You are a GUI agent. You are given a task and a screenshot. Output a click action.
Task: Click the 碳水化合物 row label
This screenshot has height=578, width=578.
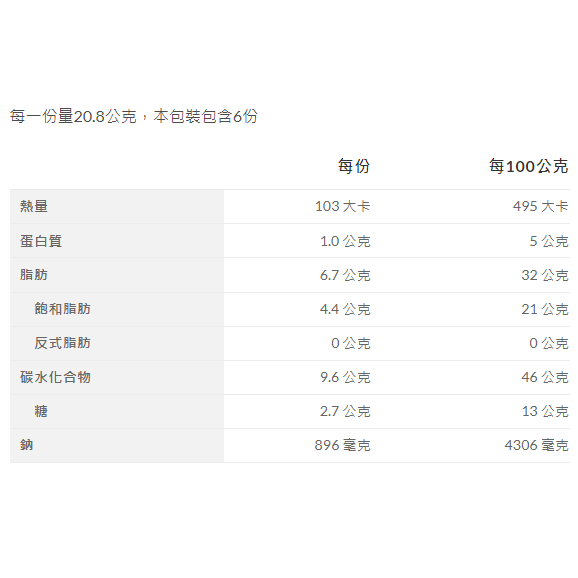(x=55, y=377)
